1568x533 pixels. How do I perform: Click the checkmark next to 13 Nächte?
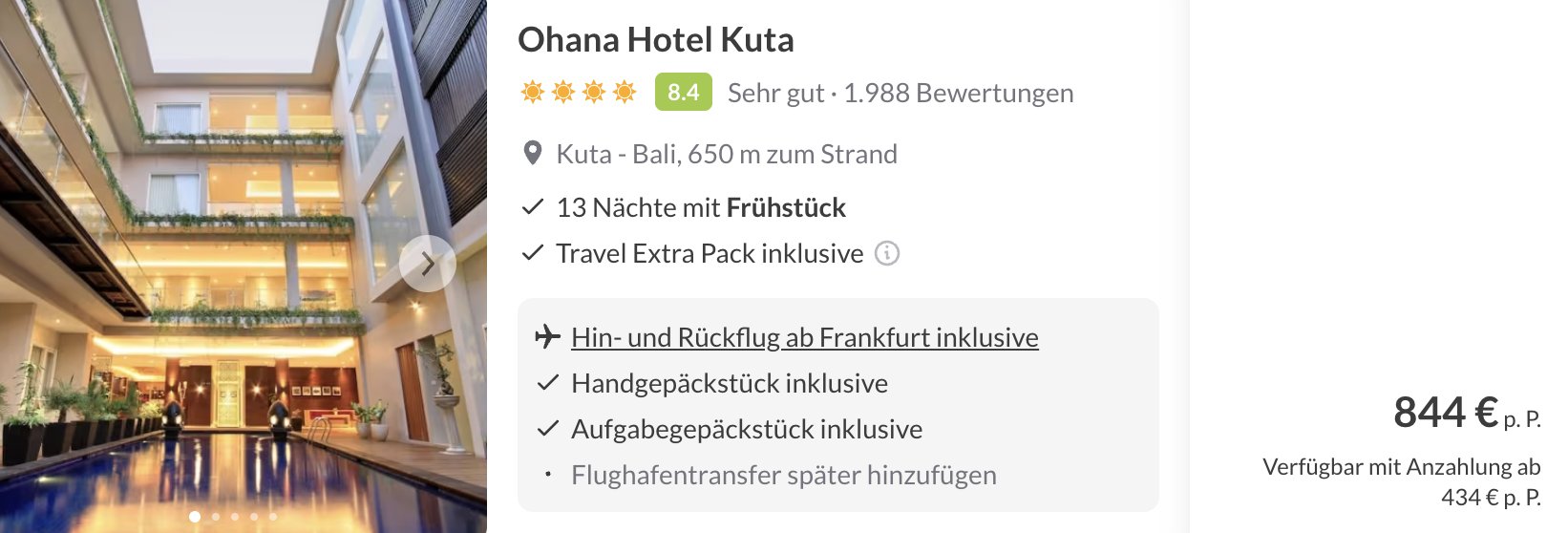click(532, 207)
